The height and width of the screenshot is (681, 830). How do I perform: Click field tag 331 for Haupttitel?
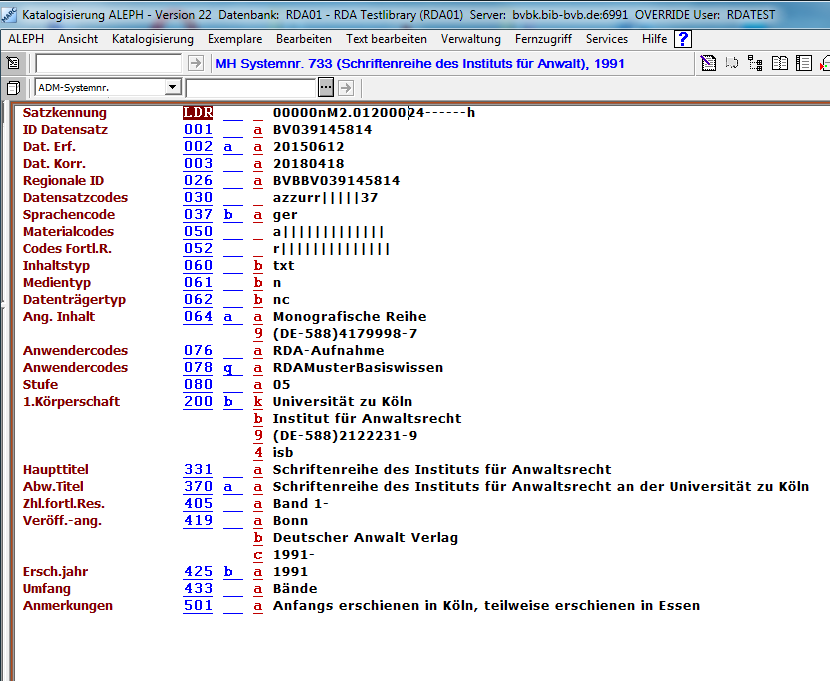[198, 469]
